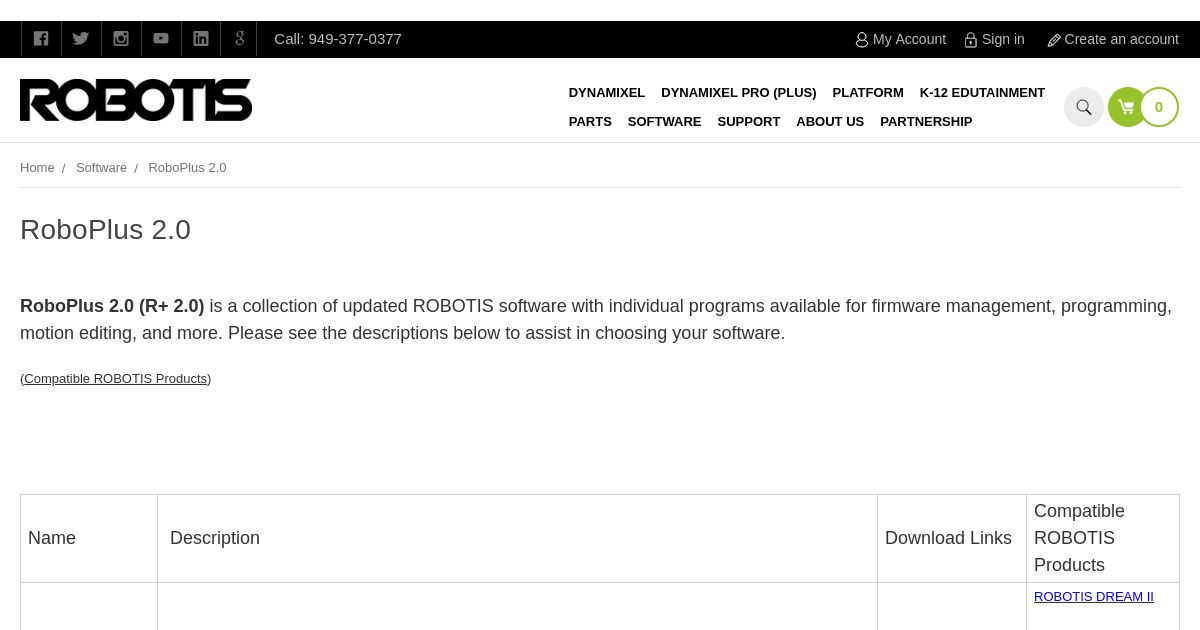Open the ROBOTIS DREAM II link
This screenshot has width=1200, height=630.
coord(1094,596)
